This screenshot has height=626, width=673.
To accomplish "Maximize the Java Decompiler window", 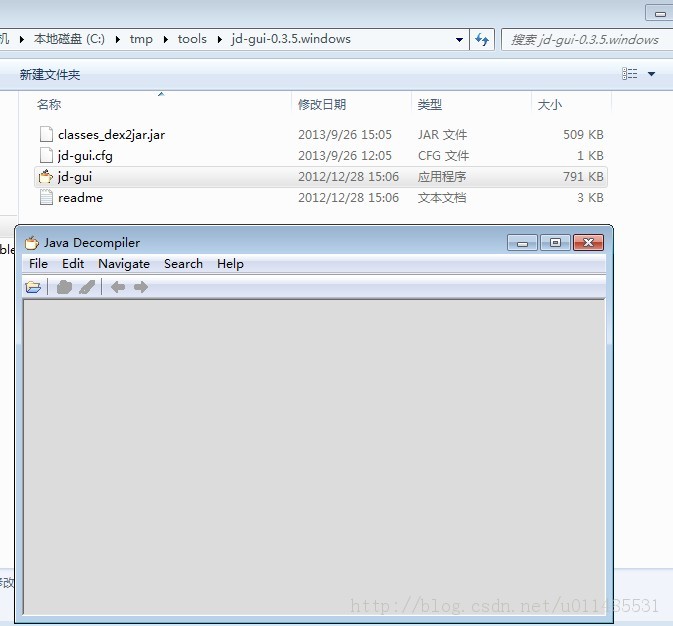I will pos(555,243).
